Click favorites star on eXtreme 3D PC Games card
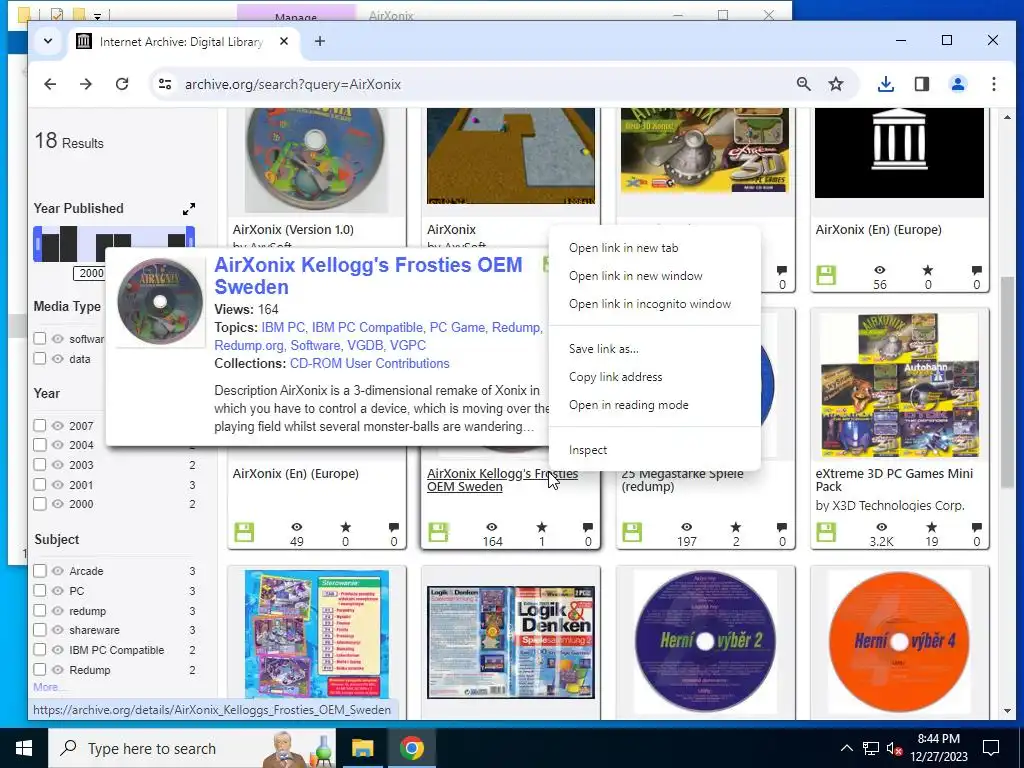 [x=931, y=527]
